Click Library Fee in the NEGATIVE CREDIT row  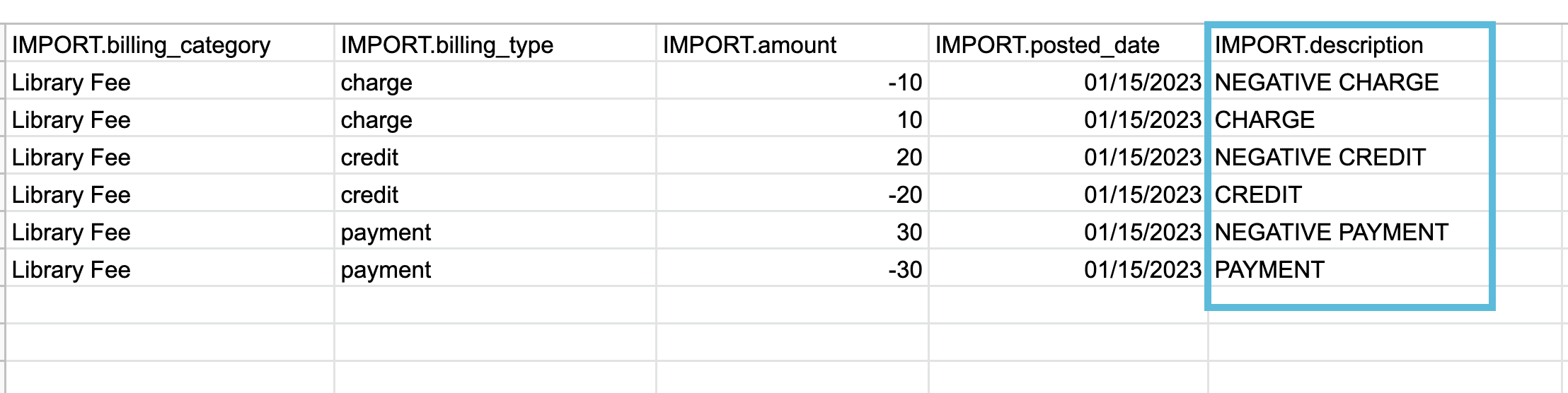click(x=170, y=158)
